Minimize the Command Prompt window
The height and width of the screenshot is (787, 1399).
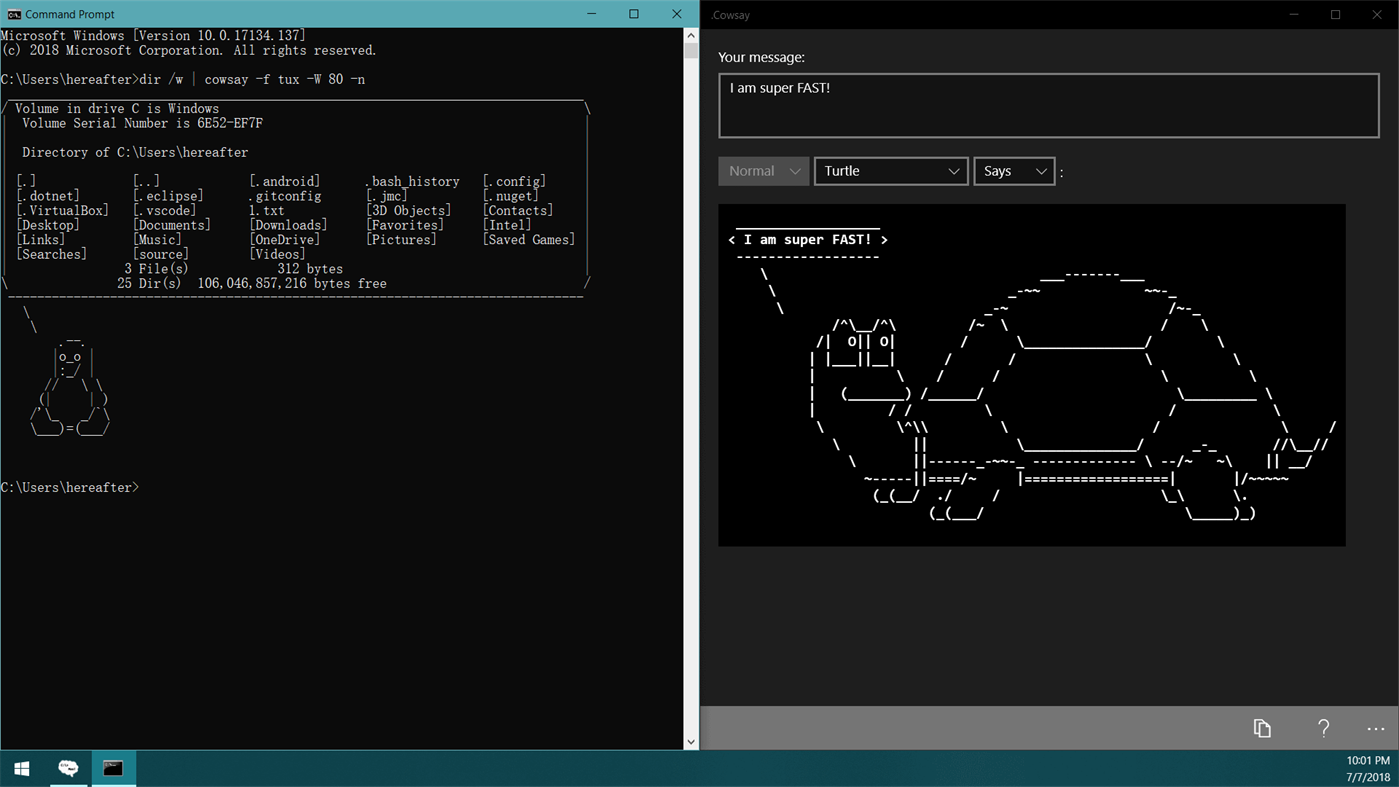pyautogui.click(x=591, y=14)
